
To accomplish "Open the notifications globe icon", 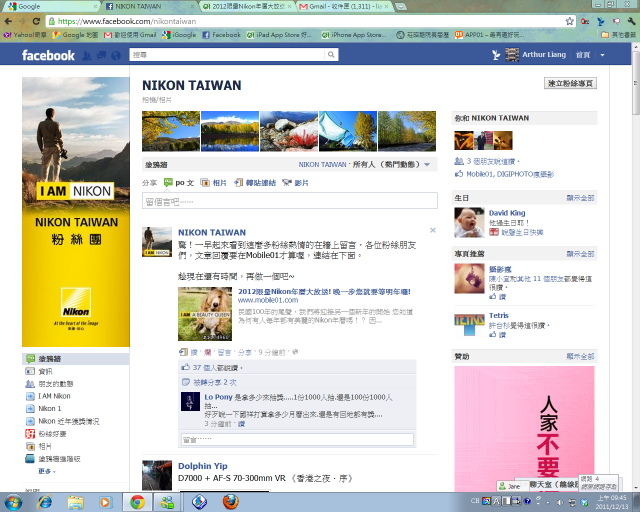I will coord(116,56).
